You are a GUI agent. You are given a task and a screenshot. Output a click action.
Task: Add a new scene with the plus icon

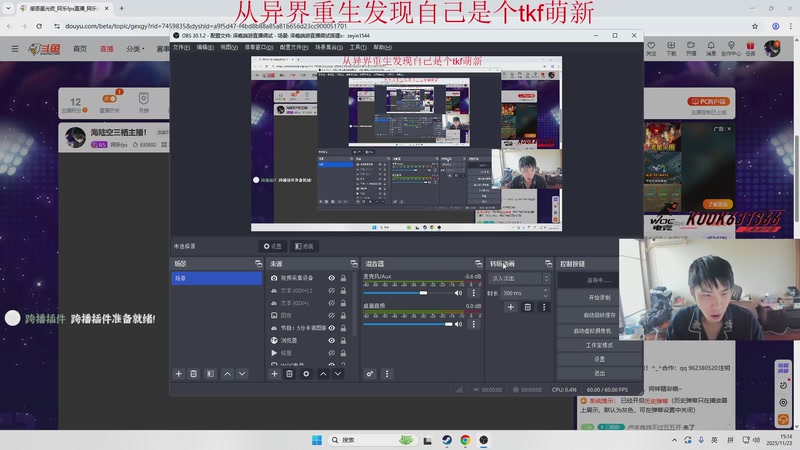179,374
